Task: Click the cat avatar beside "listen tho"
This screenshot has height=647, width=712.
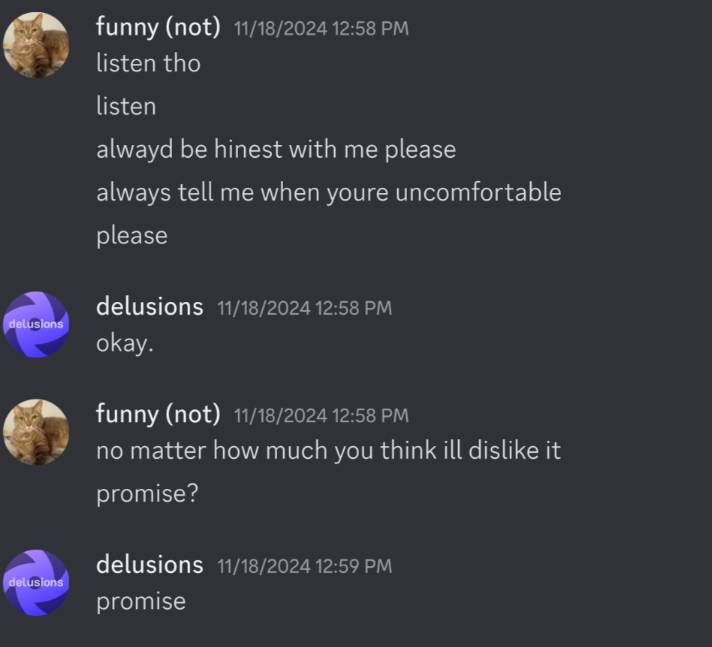Action: (37, 45)
